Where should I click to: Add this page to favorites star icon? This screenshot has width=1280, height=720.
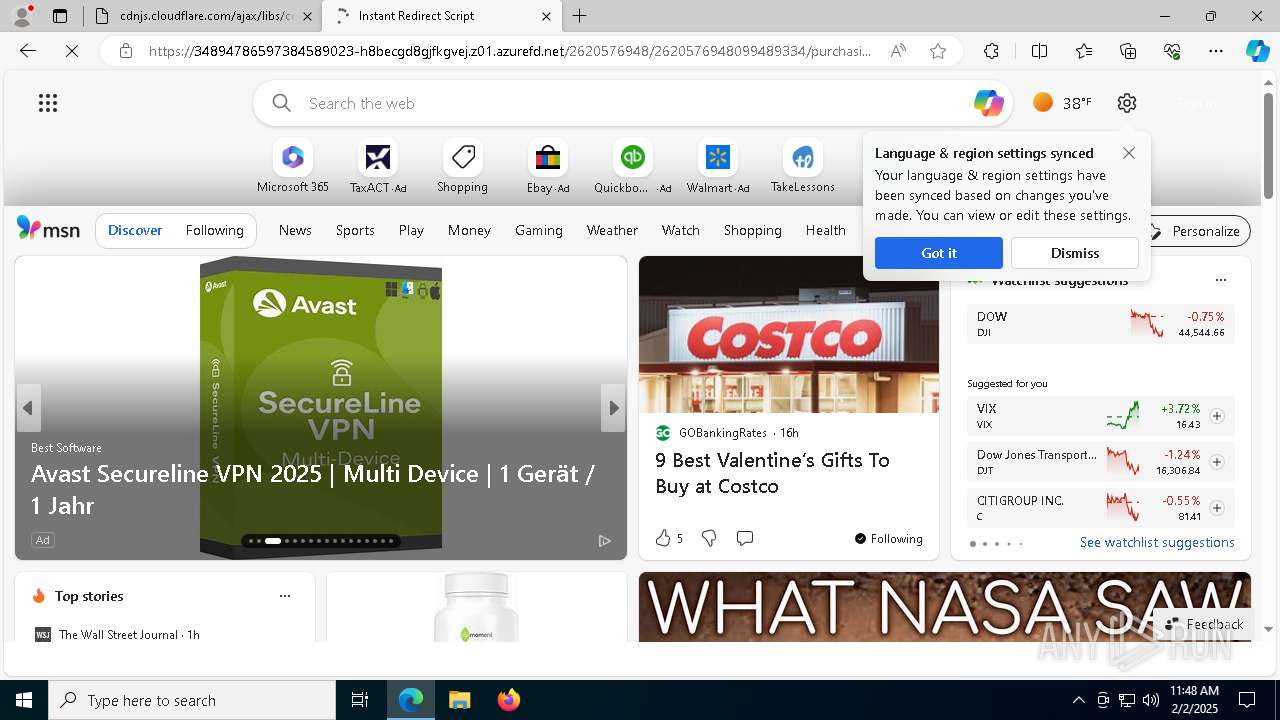point(938,51)
